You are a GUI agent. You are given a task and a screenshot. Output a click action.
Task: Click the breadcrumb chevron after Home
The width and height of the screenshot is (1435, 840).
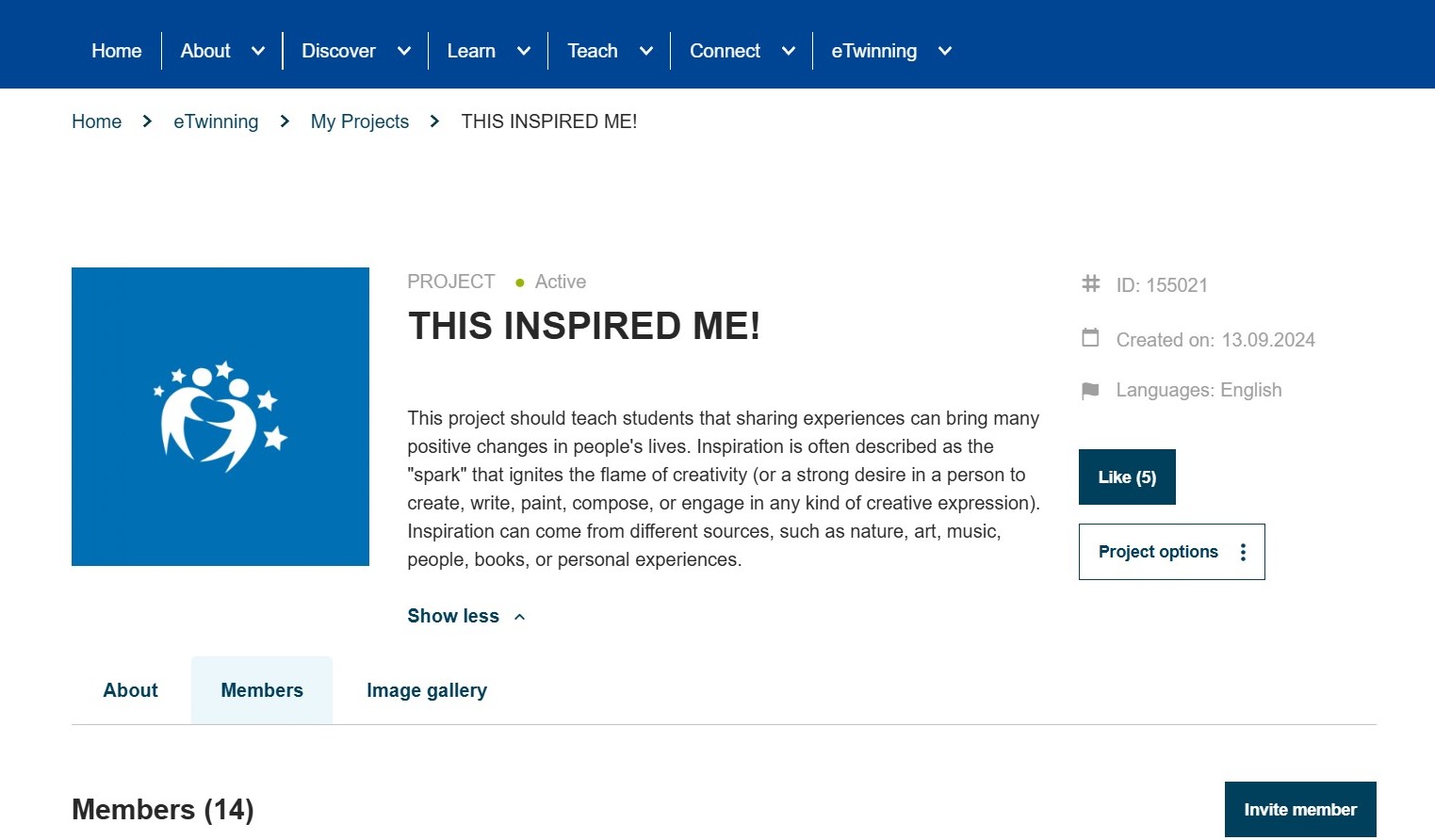pos(147,121)
